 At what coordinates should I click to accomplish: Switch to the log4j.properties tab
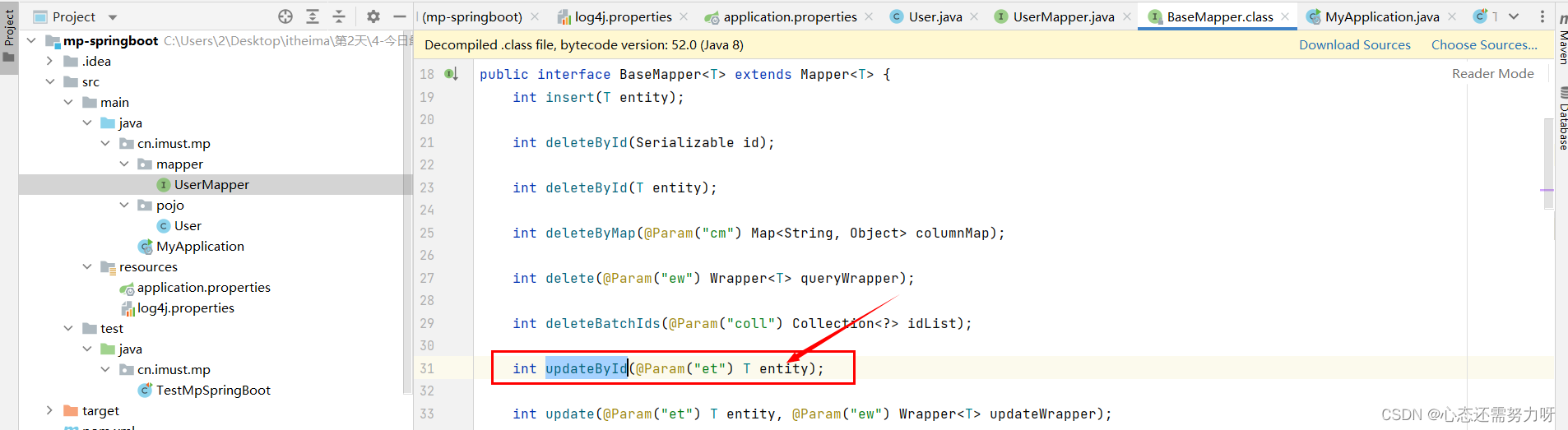623,16
